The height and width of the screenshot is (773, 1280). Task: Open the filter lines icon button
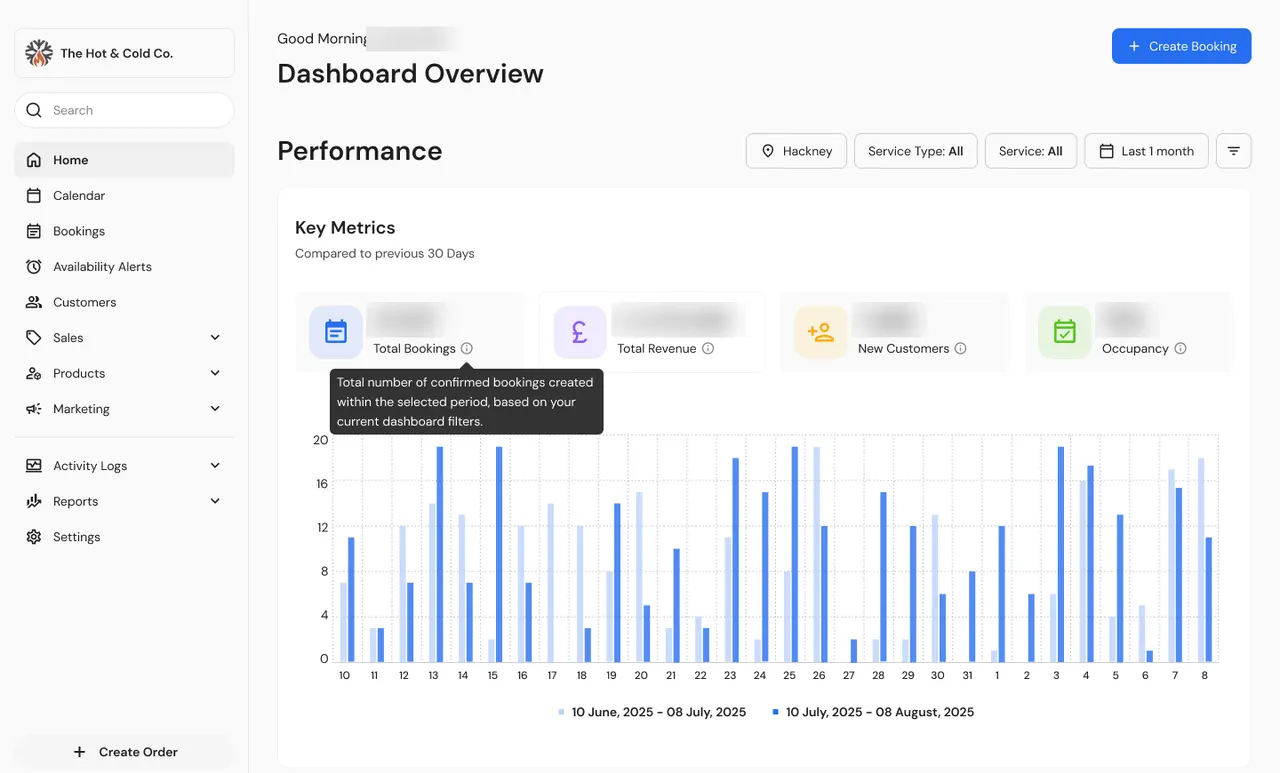pyautogui.click(x=1234, y=151)
